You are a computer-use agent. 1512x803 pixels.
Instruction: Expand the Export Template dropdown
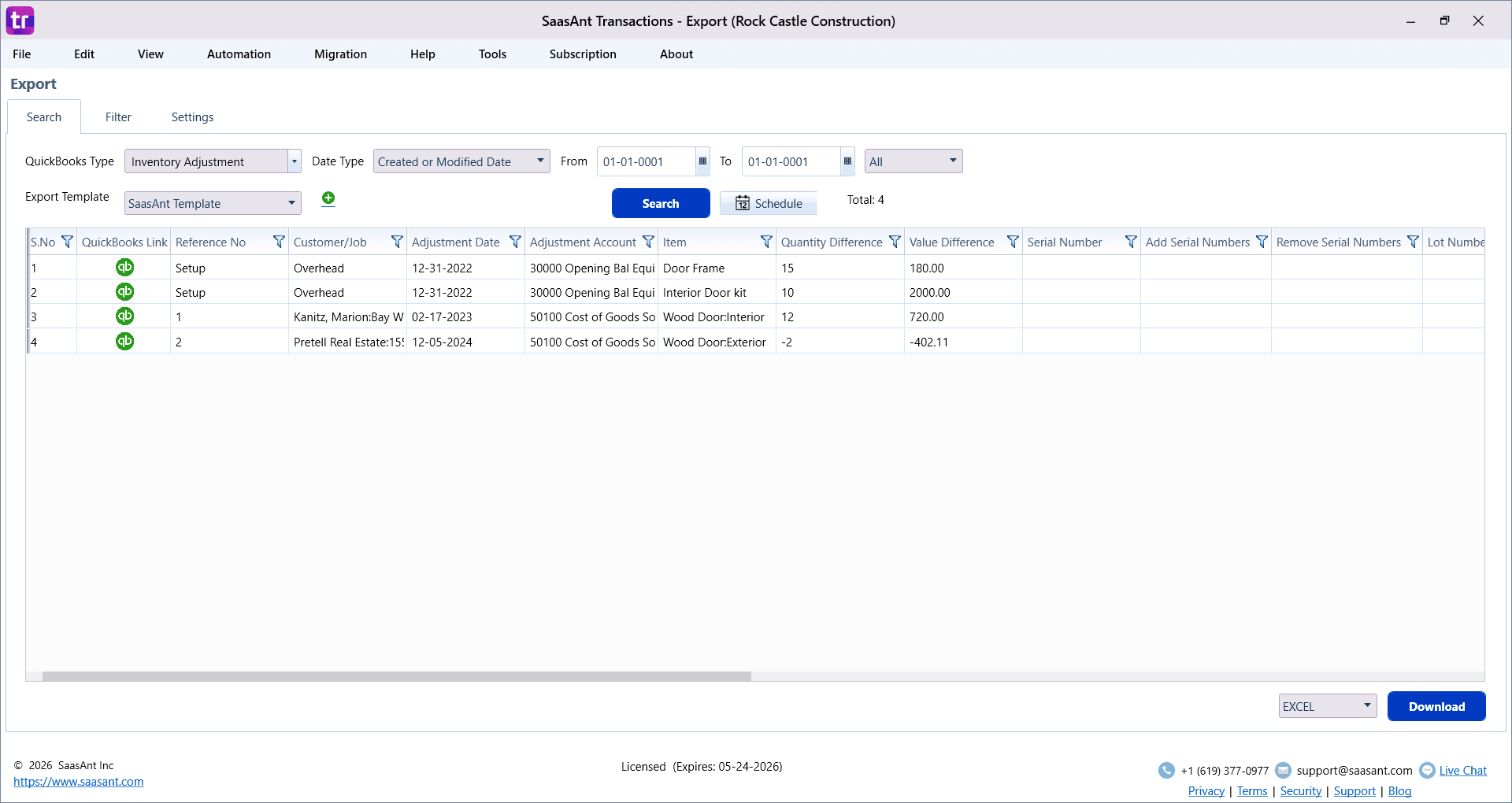pyautogui.click(x=291, y=203)
